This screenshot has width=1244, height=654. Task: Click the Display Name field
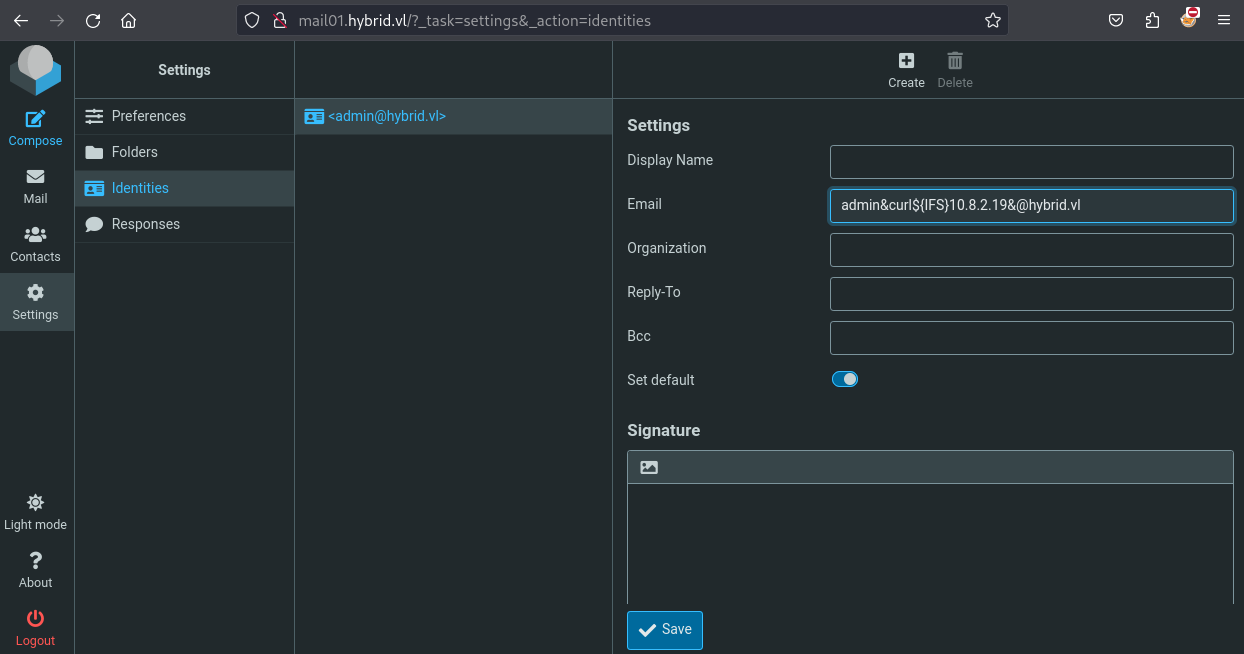coord(1032,161)
